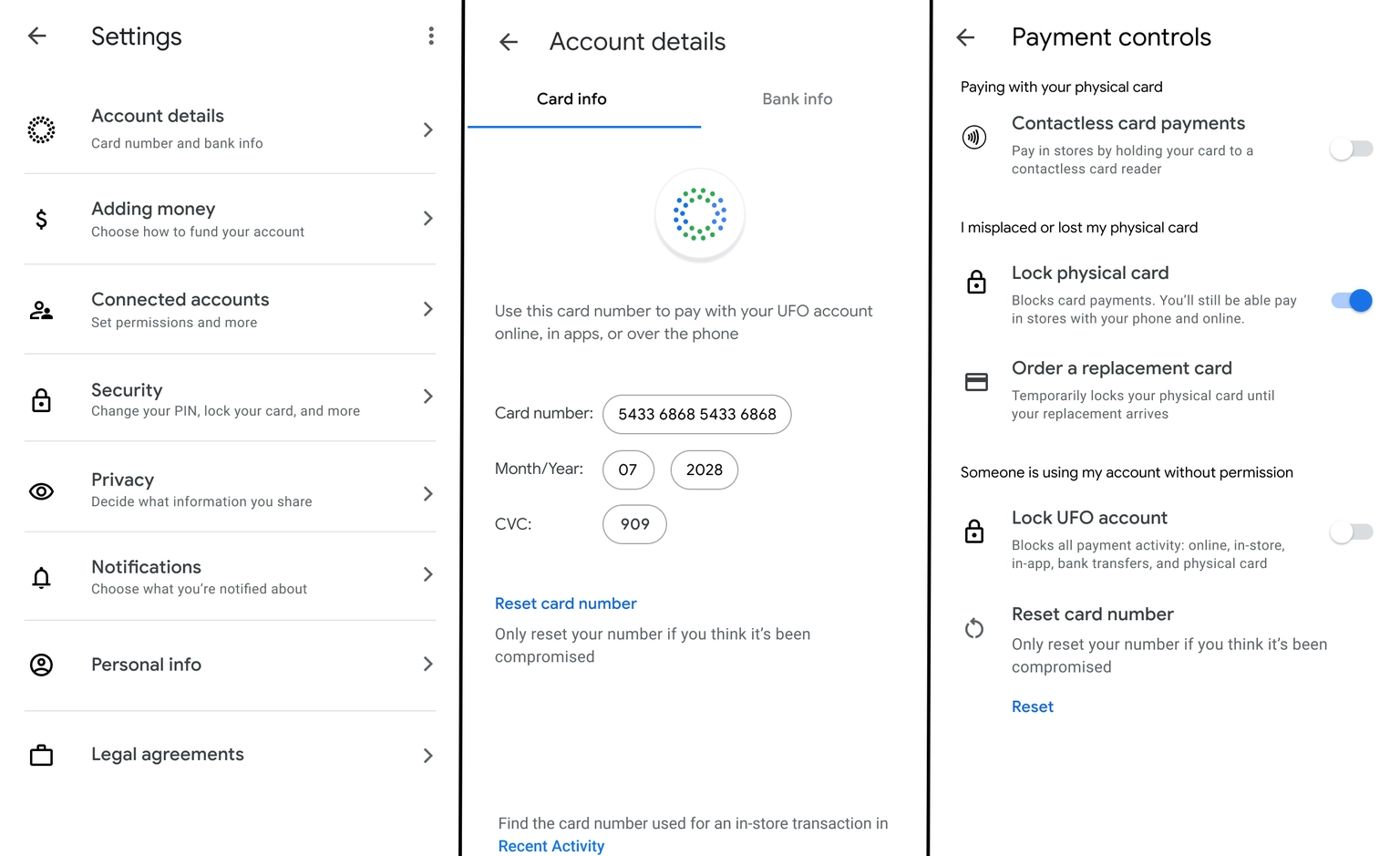Click the card number field 5433 6868
This screenshot has height=856, width=1400.
point(697,415)
